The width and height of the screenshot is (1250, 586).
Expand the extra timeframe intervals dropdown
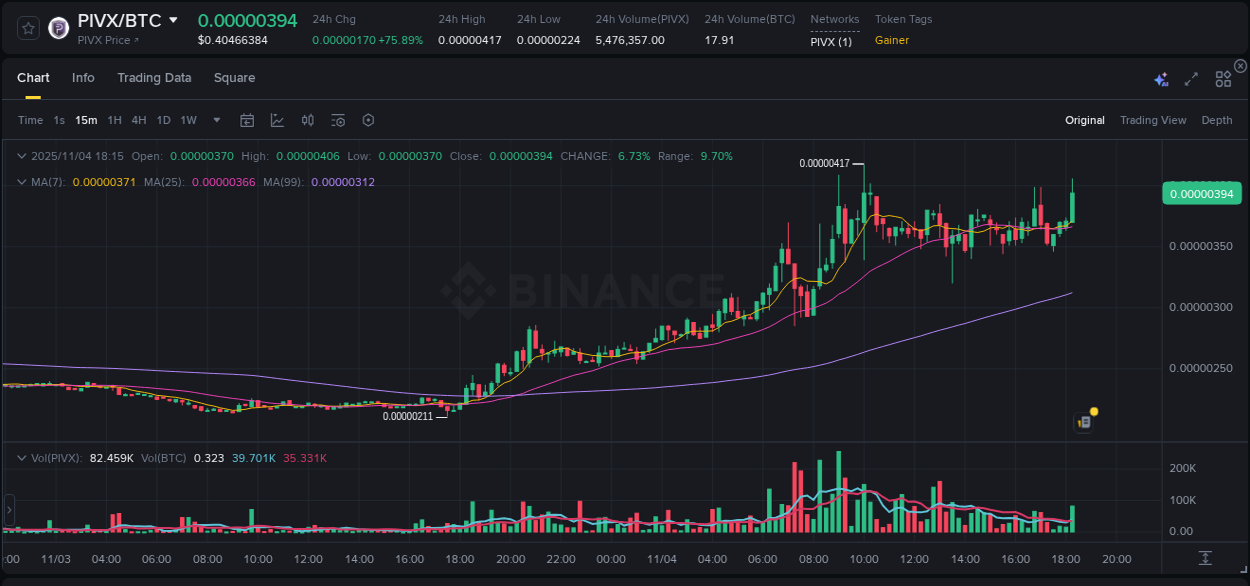click(215, 120)
